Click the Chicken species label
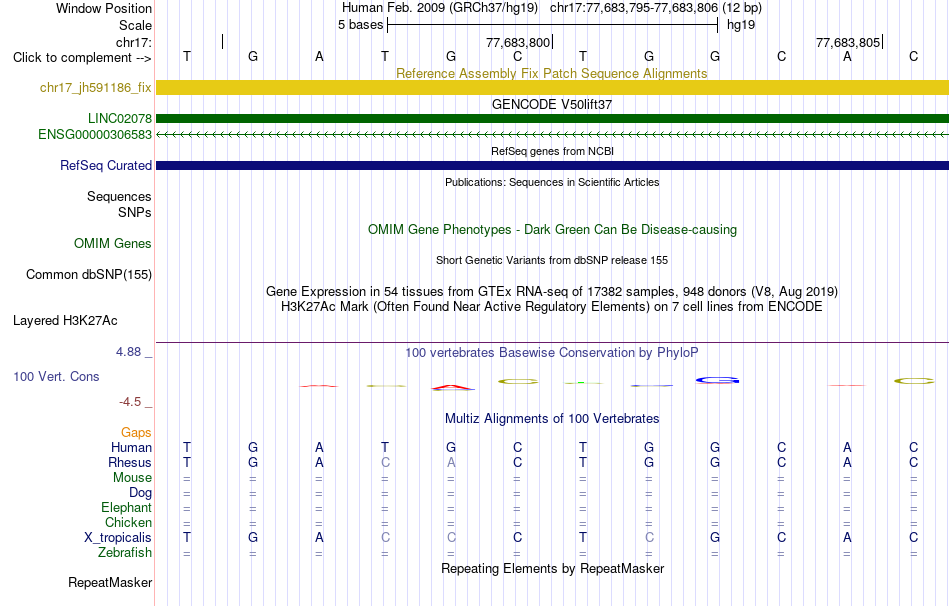This screenshot has width=950, height=606. click(x=128, y=522)
